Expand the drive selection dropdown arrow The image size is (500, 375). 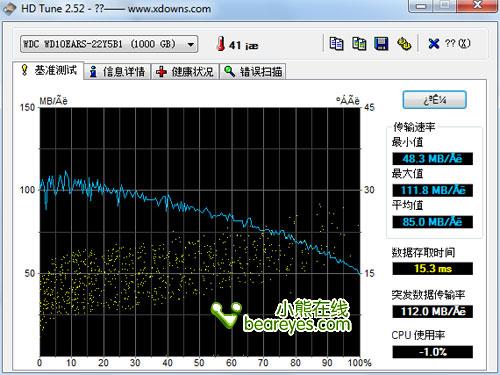pyautogui.click(x=191, y=44)
